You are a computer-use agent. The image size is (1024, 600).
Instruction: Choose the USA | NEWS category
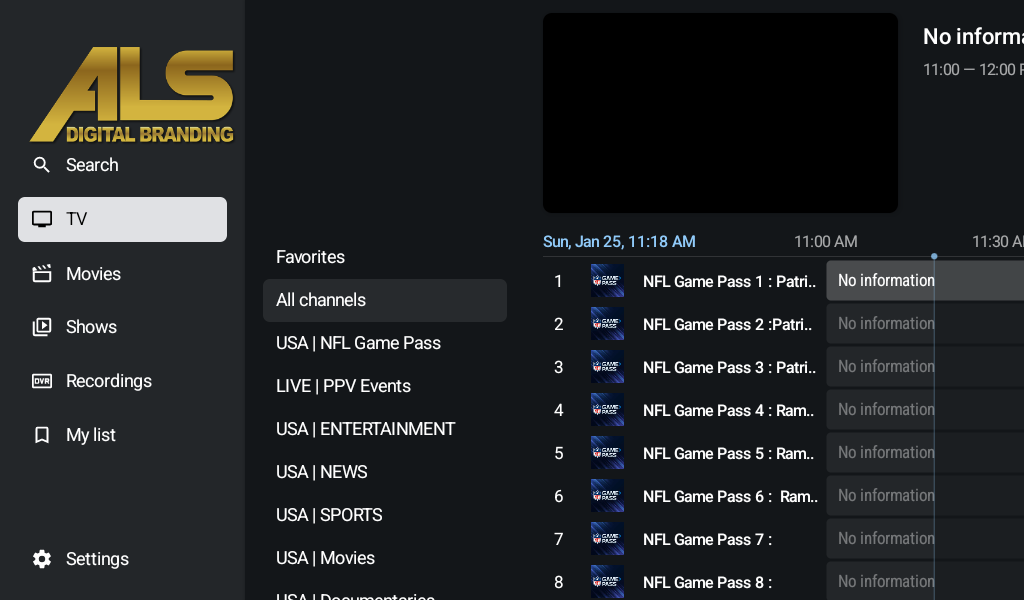click(x=321, y=472)
